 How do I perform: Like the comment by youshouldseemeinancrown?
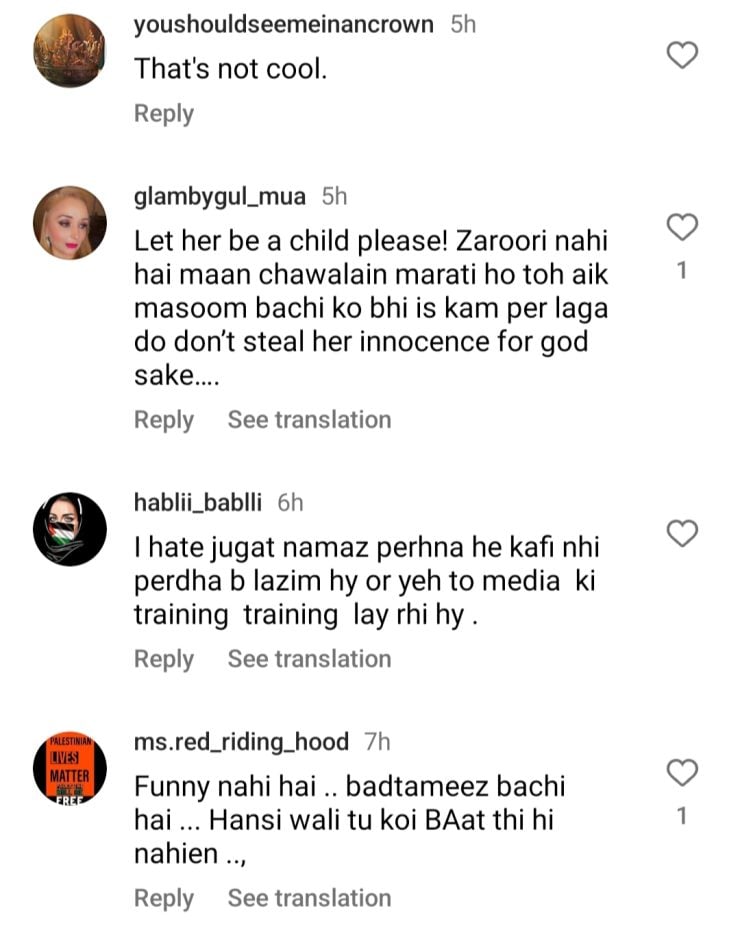tap(682, 55)
